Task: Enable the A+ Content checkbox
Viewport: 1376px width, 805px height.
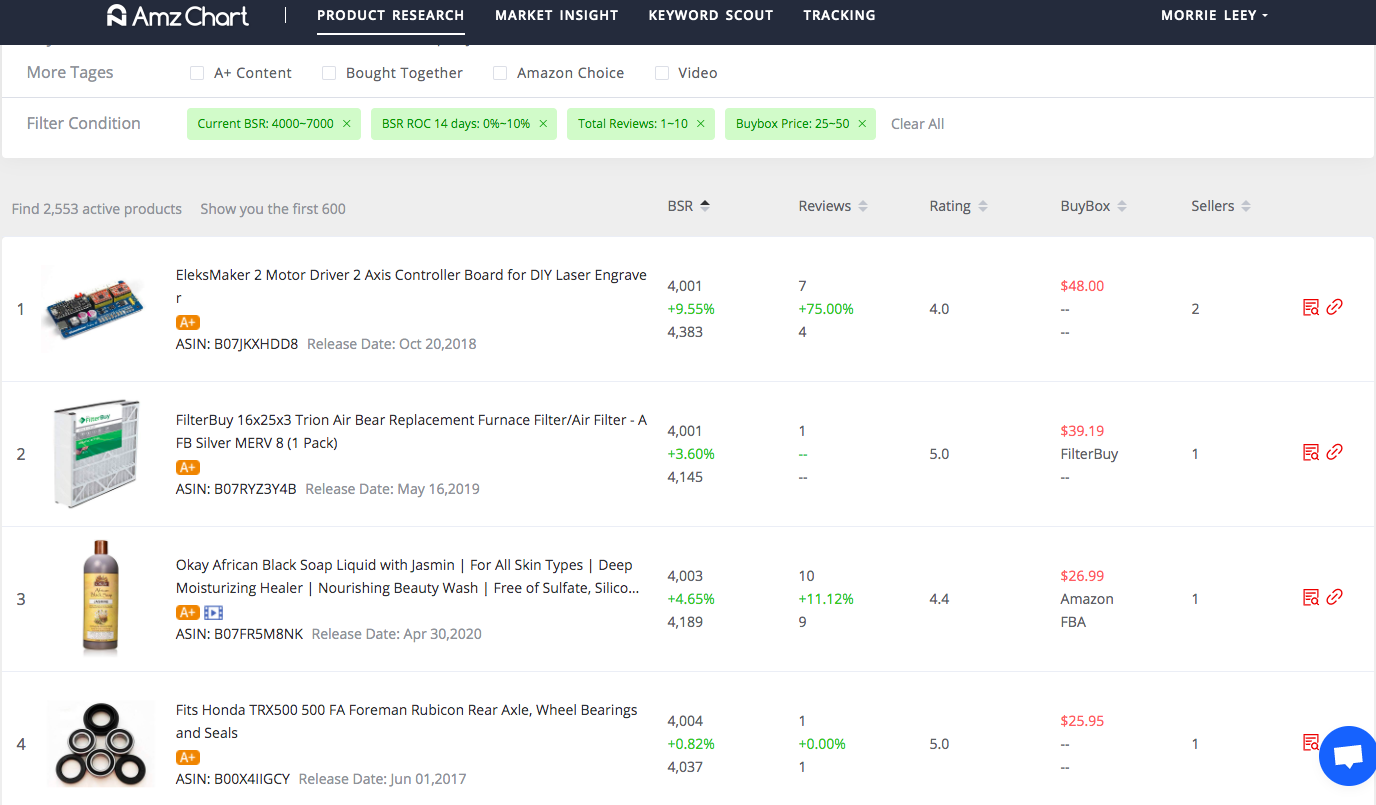Action: [196, 72]
